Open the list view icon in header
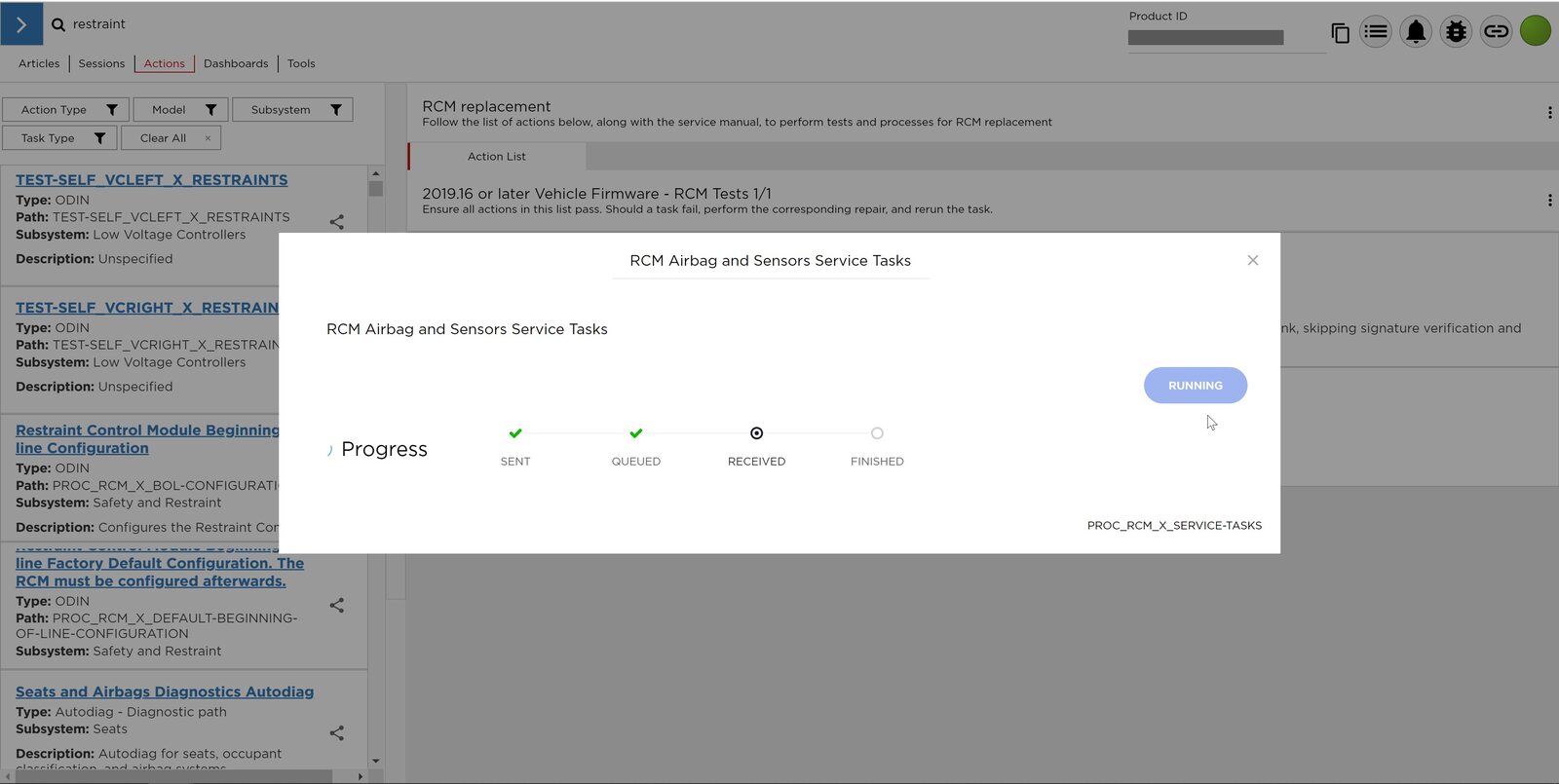The height and width of the screenshot is (784, 1559). [1376, 32]
